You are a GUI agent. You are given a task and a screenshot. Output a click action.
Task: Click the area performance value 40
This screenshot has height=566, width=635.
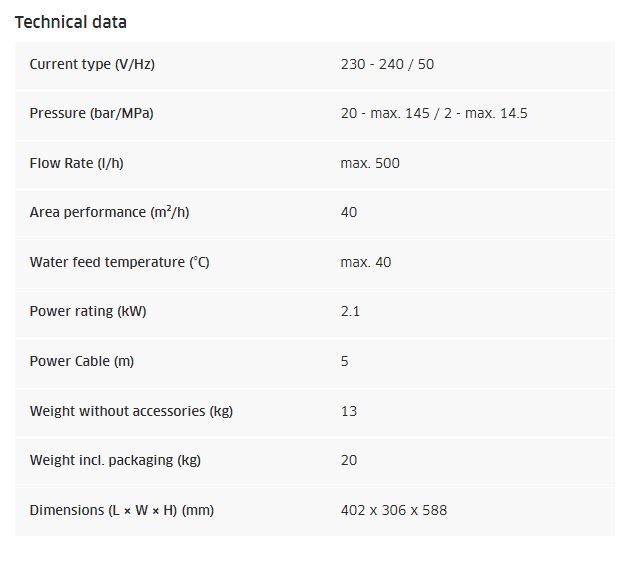349,212
